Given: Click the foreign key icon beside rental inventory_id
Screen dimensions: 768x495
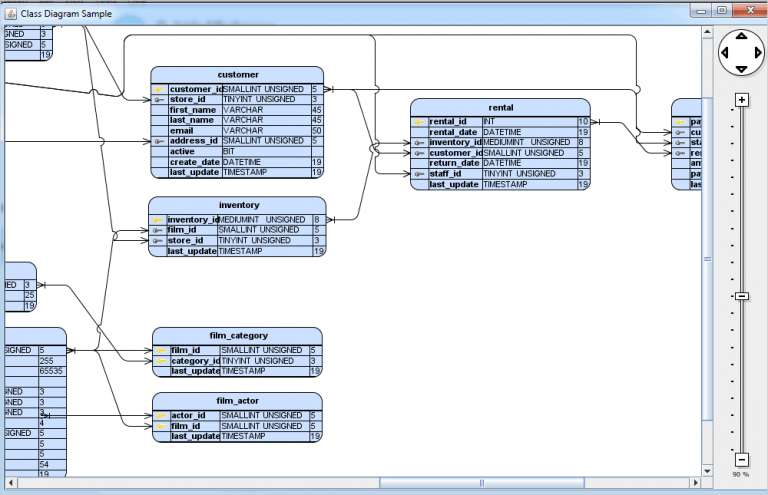Looking at the screenshot, I should pyautogui.click(x=419, y=143).
